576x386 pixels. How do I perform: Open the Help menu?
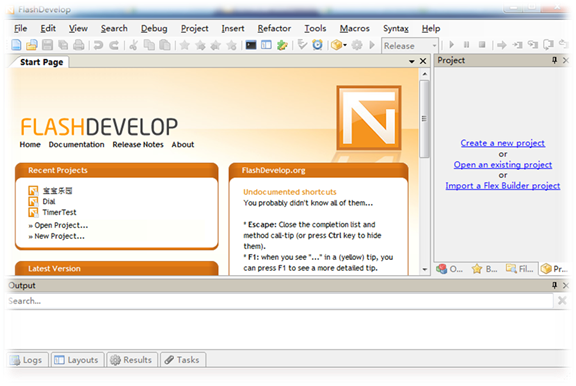click(x=431, y=28)
